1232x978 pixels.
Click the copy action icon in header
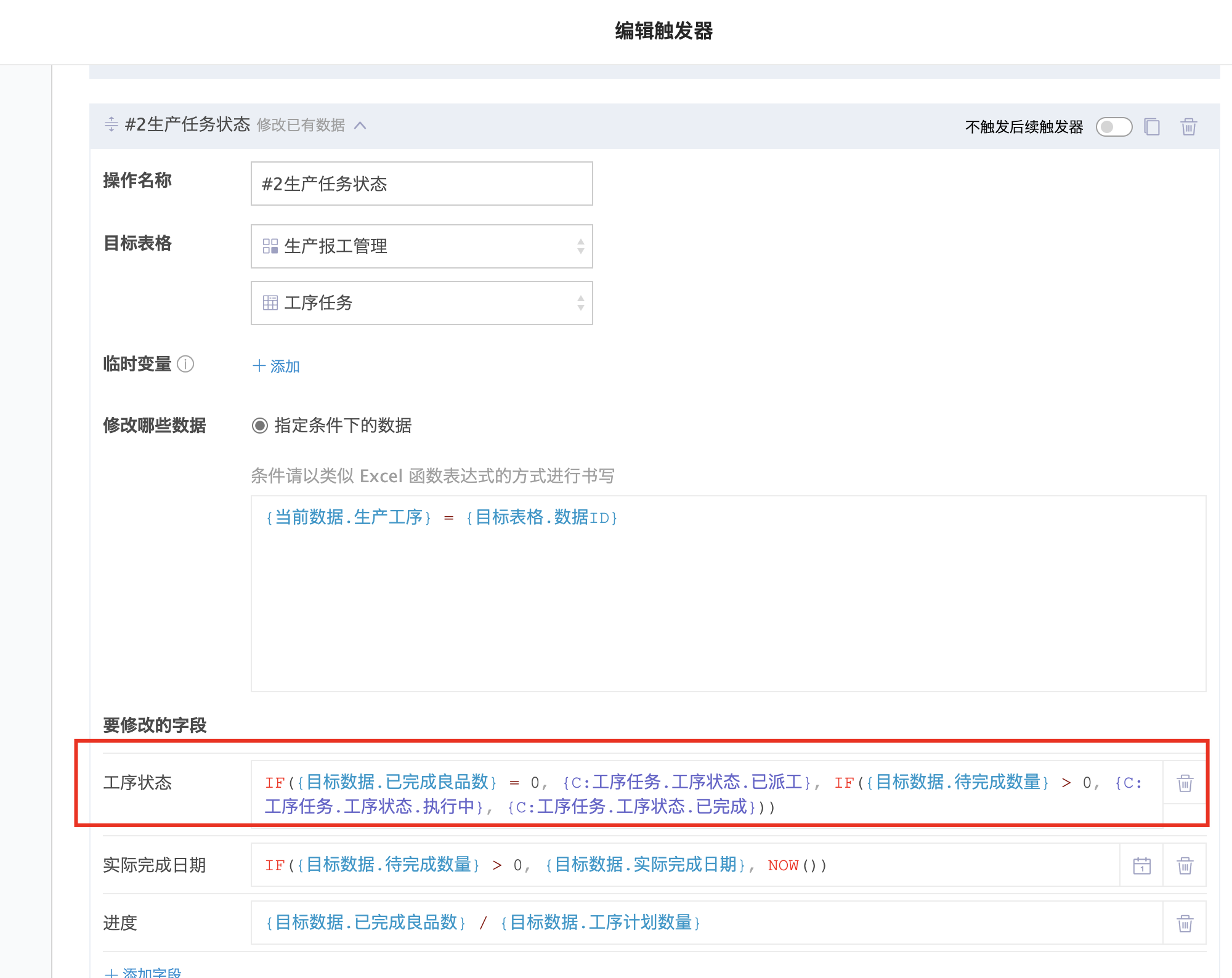pyautogui.click(x=1152, y=127)
